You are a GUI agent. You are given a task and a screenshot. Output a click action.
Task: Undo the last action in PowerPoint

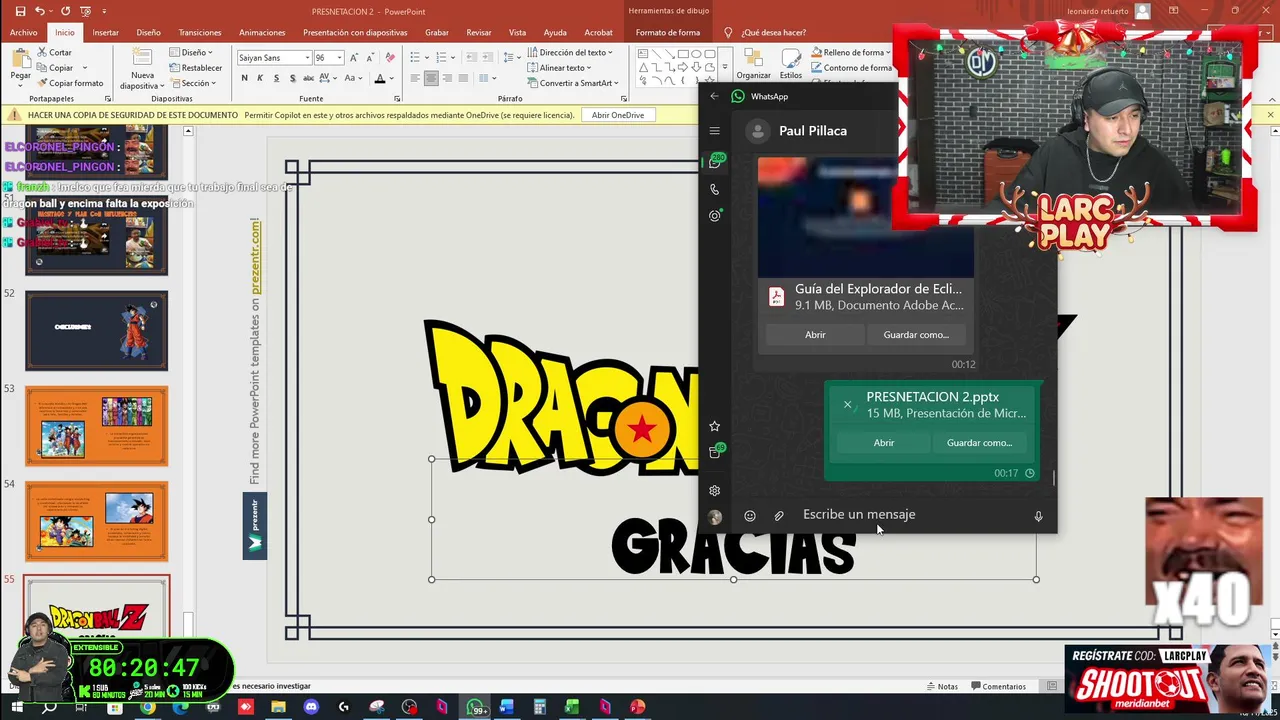tap(39, 11)
